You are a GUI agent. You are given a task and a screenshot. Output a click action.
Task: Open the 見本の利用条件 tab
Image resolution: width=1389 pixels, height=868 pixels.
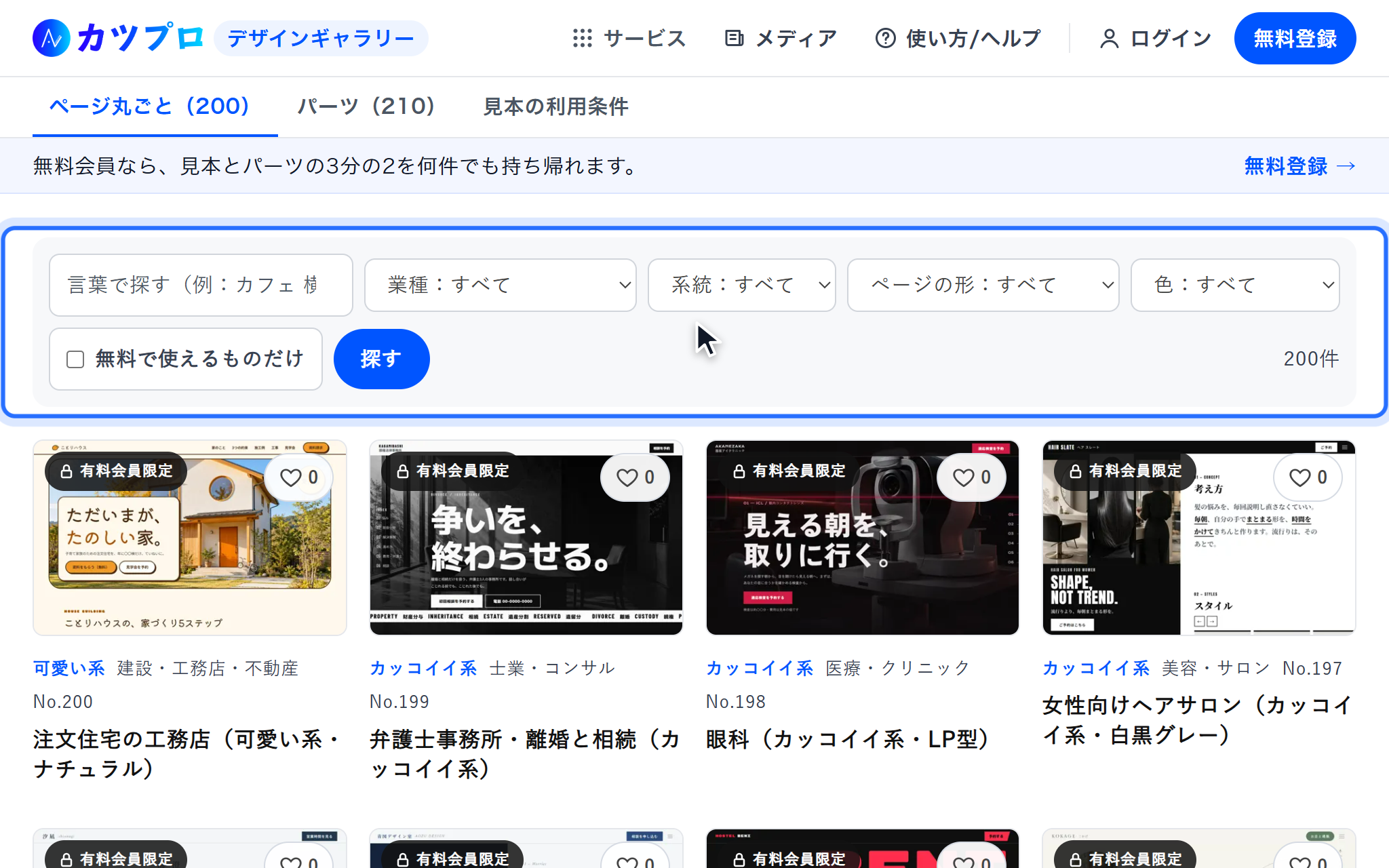556,106
